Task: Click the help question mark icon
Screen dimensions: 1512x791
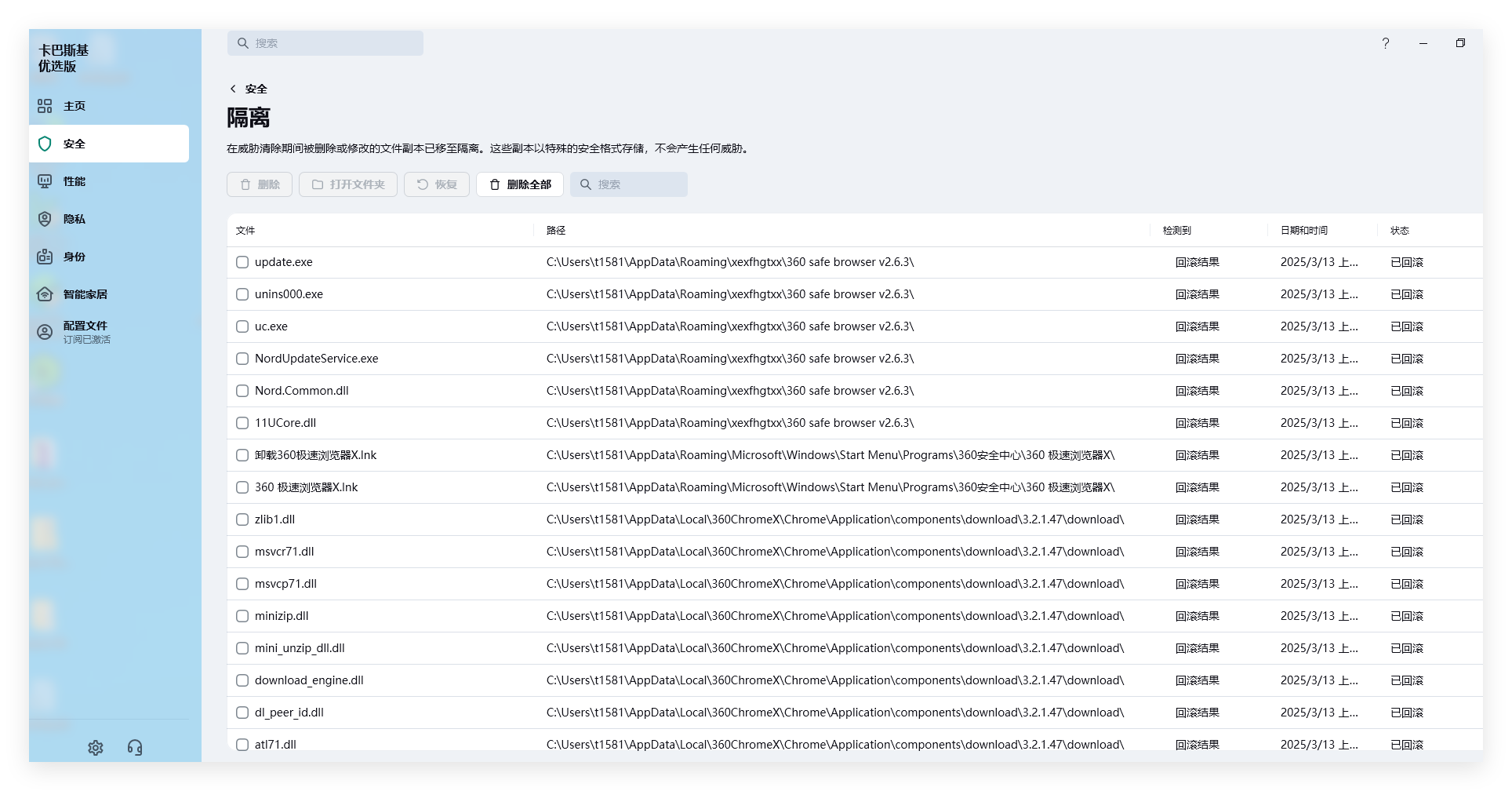Action: pos(1386,43)
